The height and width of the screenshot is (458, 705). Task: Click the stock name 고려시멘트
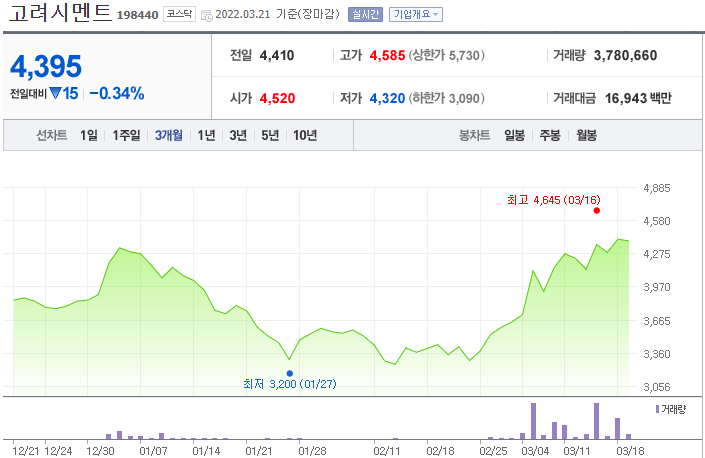(60, 13)
